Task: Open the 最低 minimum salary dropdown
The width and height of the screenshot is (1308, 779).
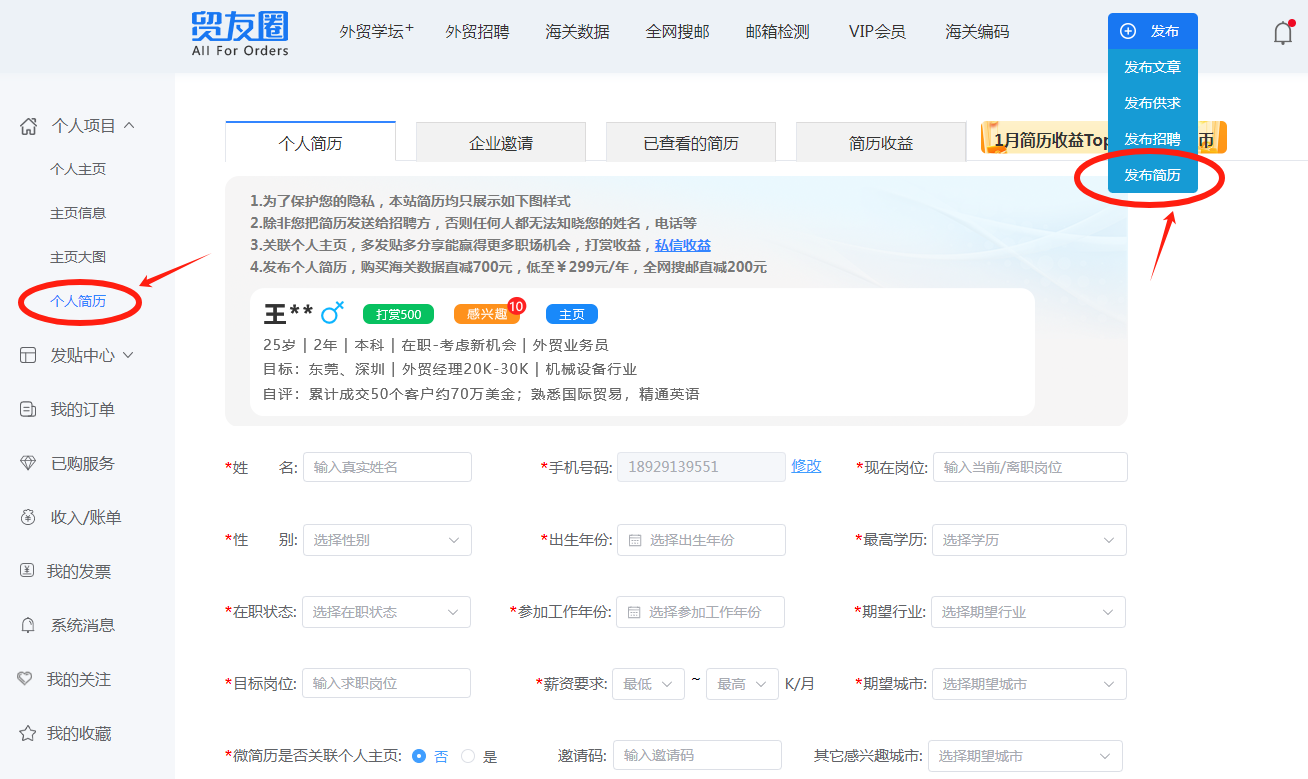Action: [648, 684]
